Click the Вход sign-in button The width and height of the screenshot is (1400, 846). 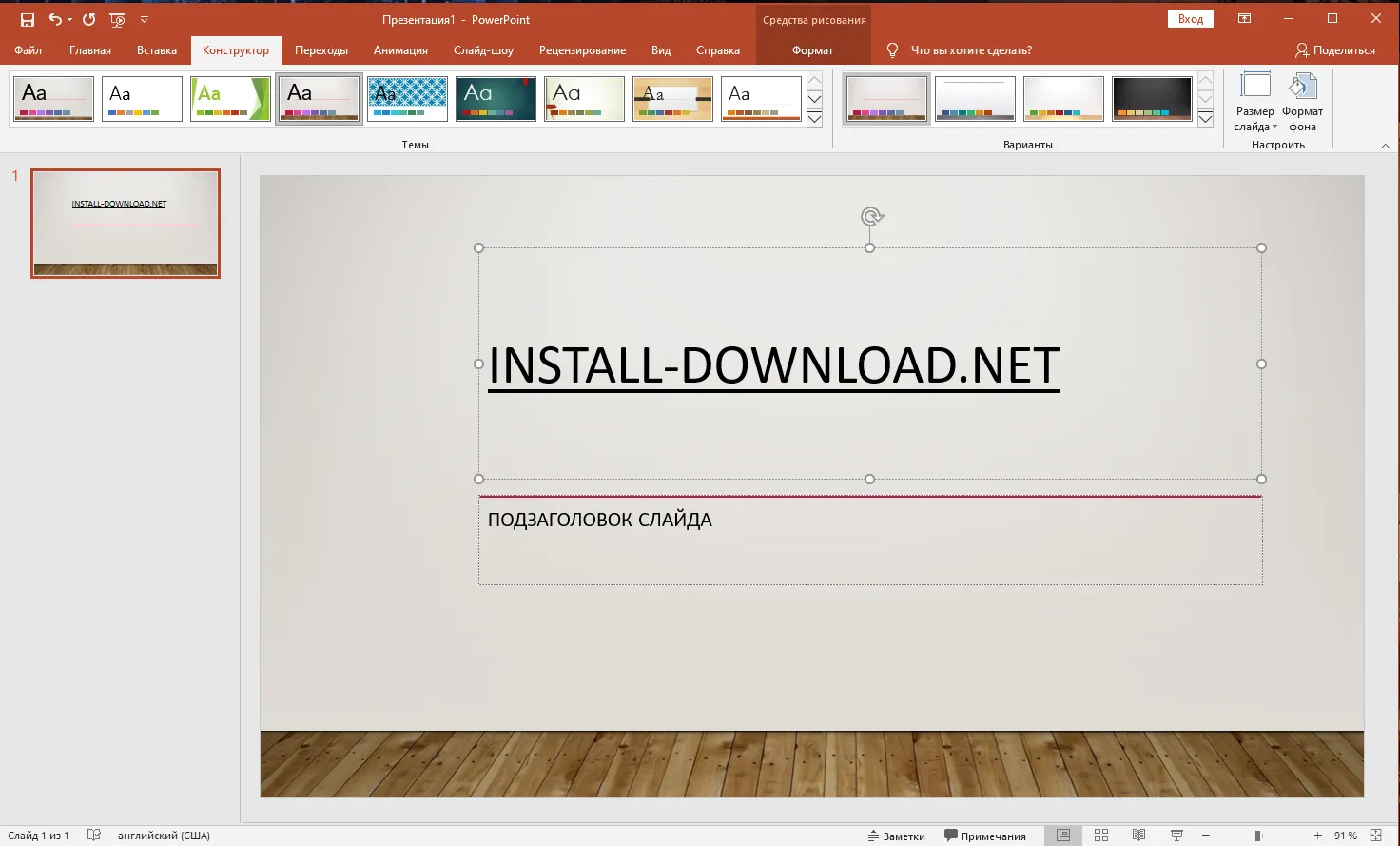[1190, 19]
